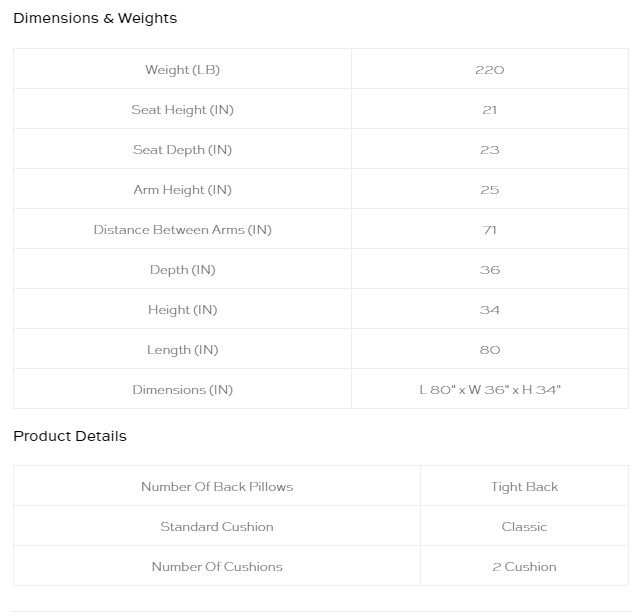This screenshot has width=638, height=616.
Task: Click the seat height value 21
Action: point(489,110)
